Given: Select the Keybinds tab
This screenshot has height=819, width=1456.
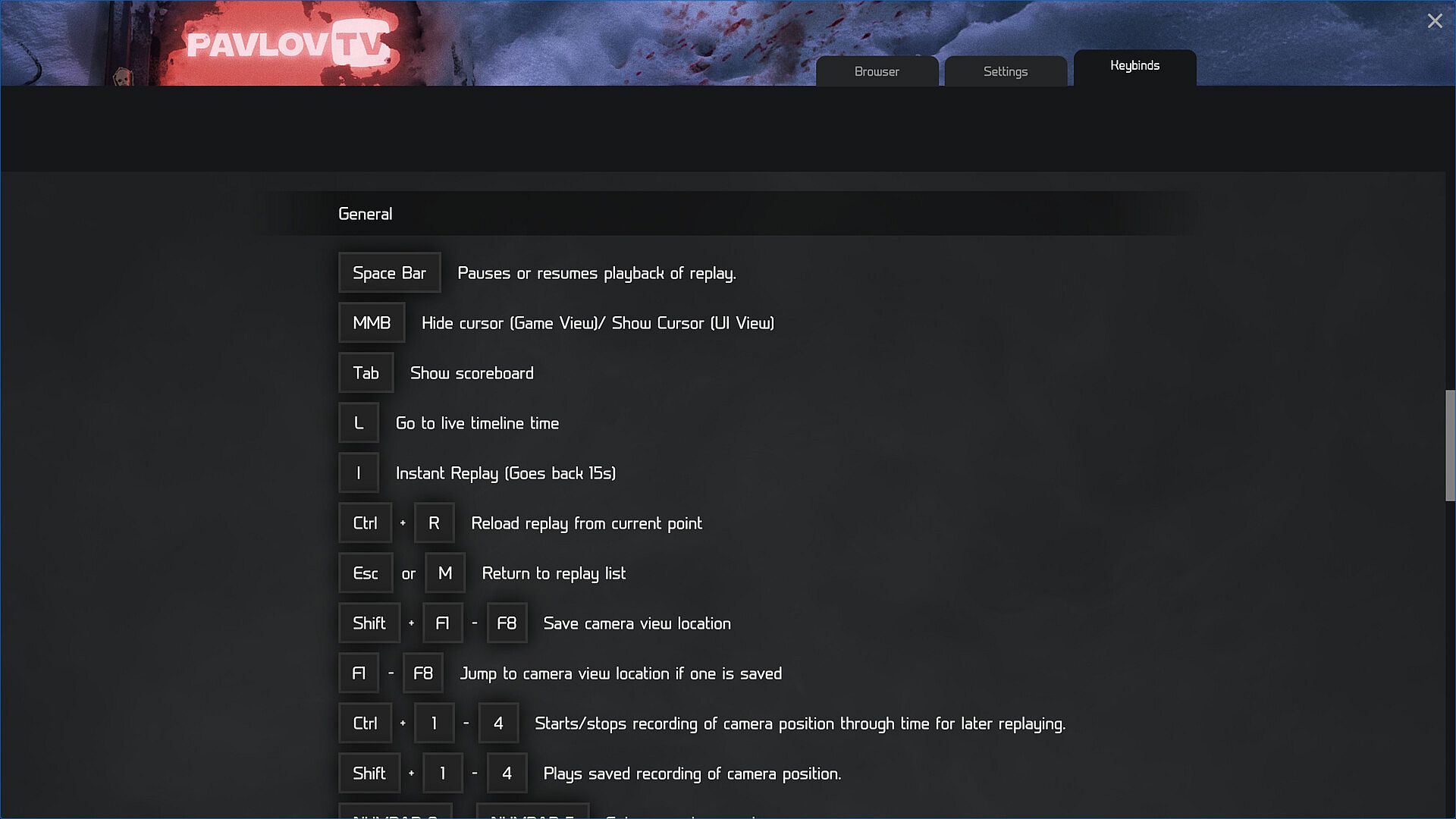Looking at the screenshot, I should coord(1134,67).
